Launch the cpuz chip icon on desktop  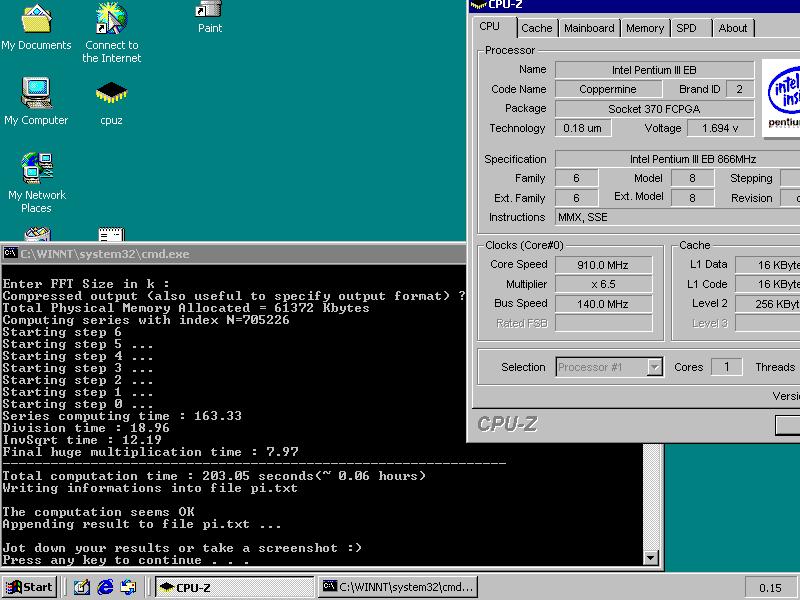(x=111, y=93)
